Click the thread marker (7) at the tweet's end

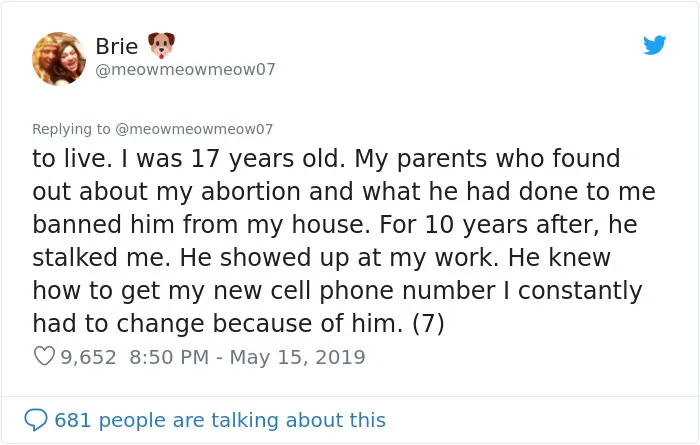(428, 323)
